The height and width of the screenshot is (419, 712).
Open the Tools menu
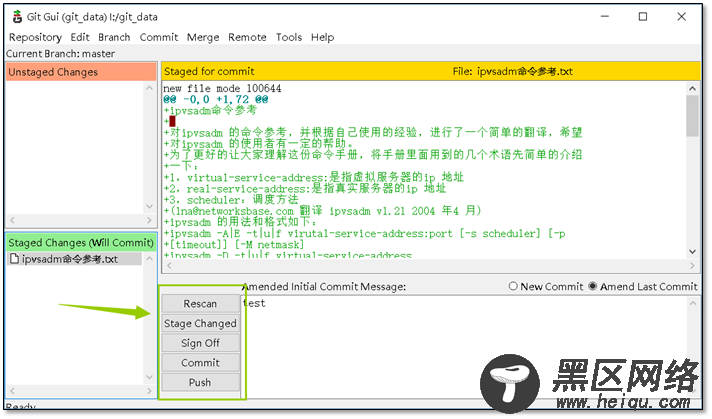289,37
